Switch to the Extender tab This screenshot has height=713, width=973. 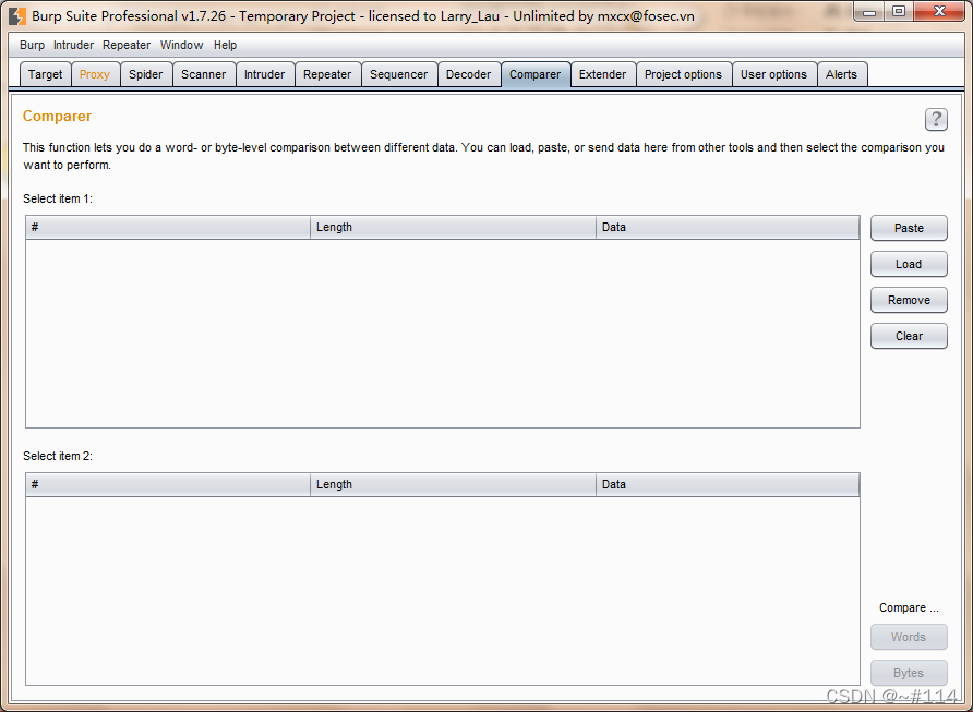click(603, 74)
